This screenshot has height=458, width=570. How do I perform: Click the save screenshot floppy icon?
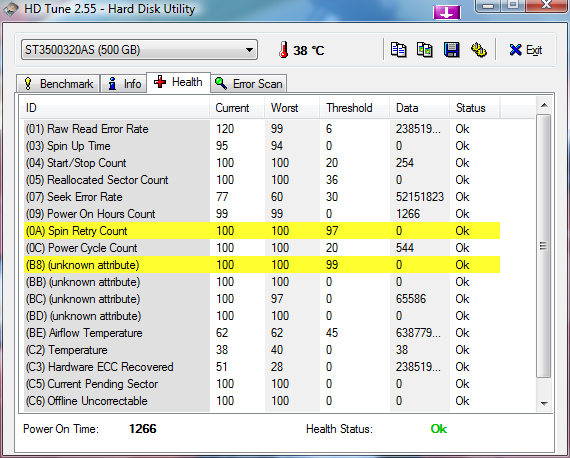pos(451,50)
